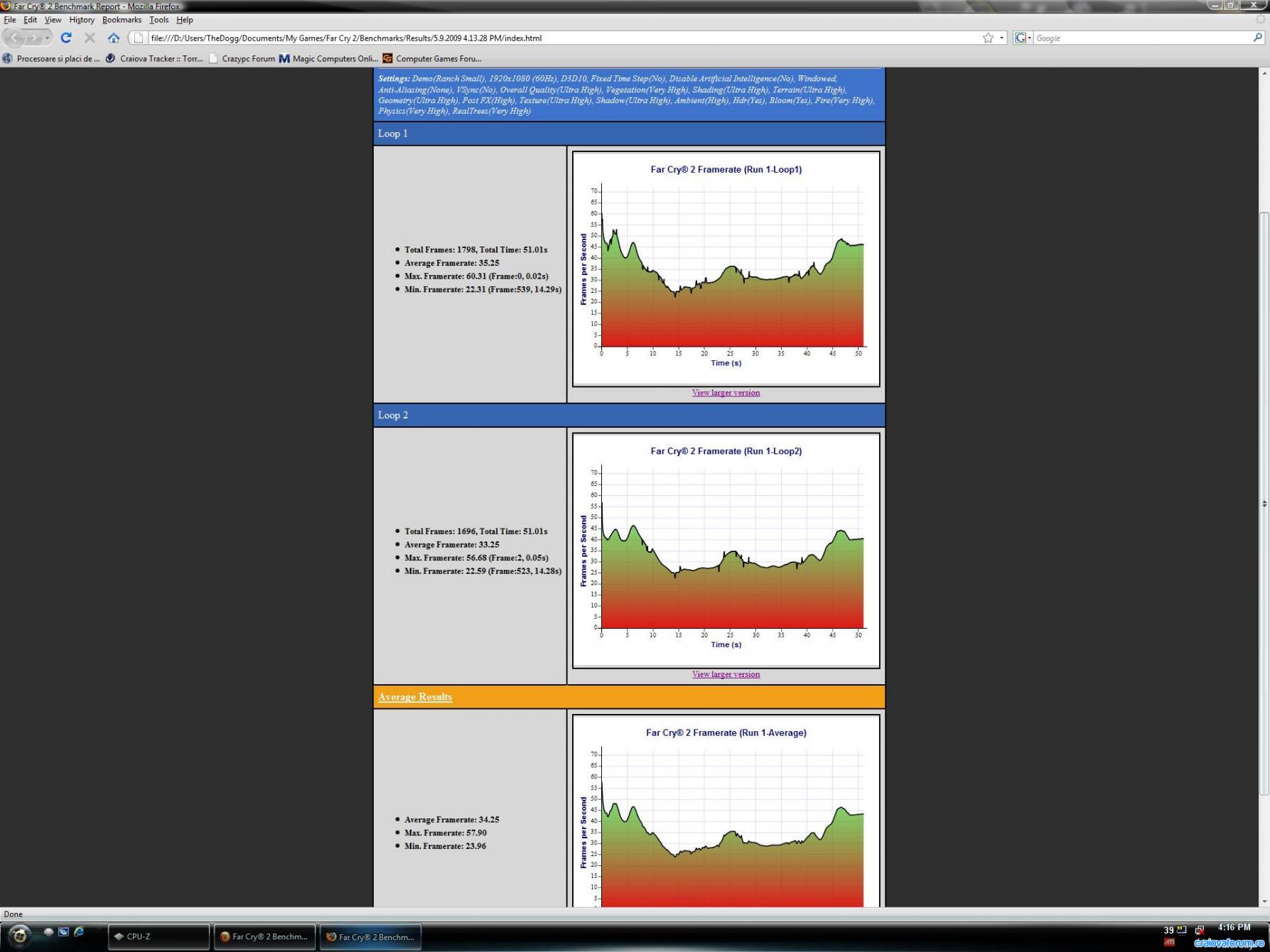Click the Run 1-Average framerate chart
Screen dimensions: 1270x952
[726, 811]
